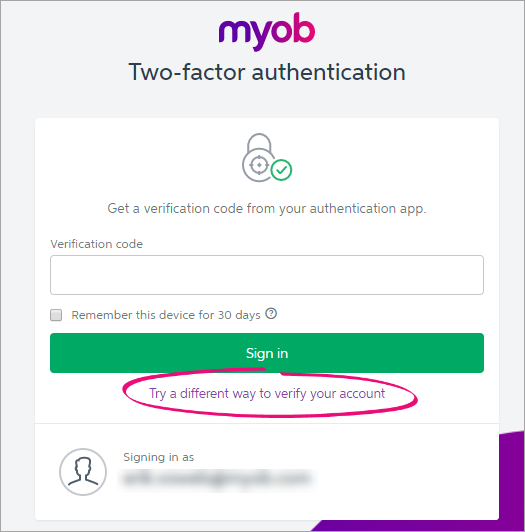Image resolution: width=525 pixels, height=532 pixels.
Task: Click the myob logo at the top
Action: click(267, 31)
